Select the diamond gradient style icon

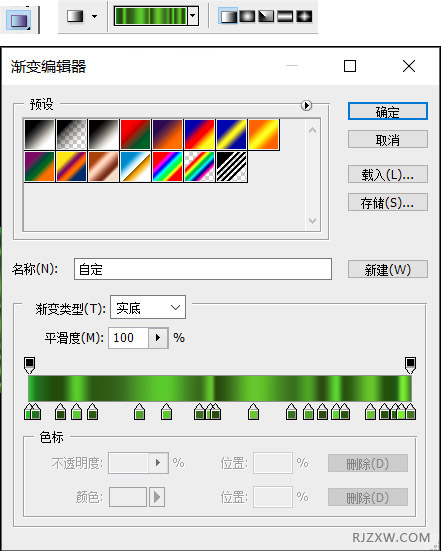pos(304,16)
